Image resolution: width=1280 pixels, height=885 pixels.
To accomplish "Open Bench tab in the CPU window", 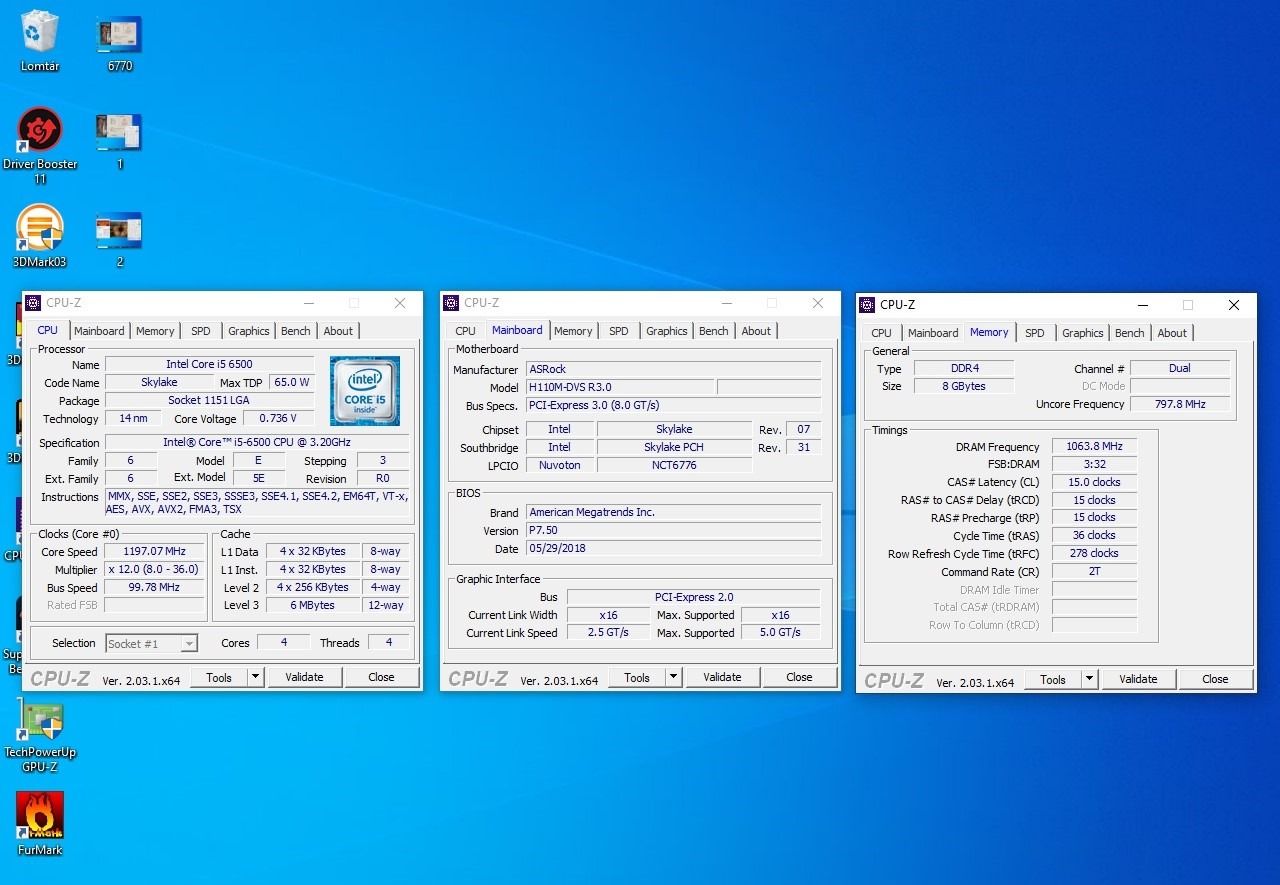I will point(296,331).
